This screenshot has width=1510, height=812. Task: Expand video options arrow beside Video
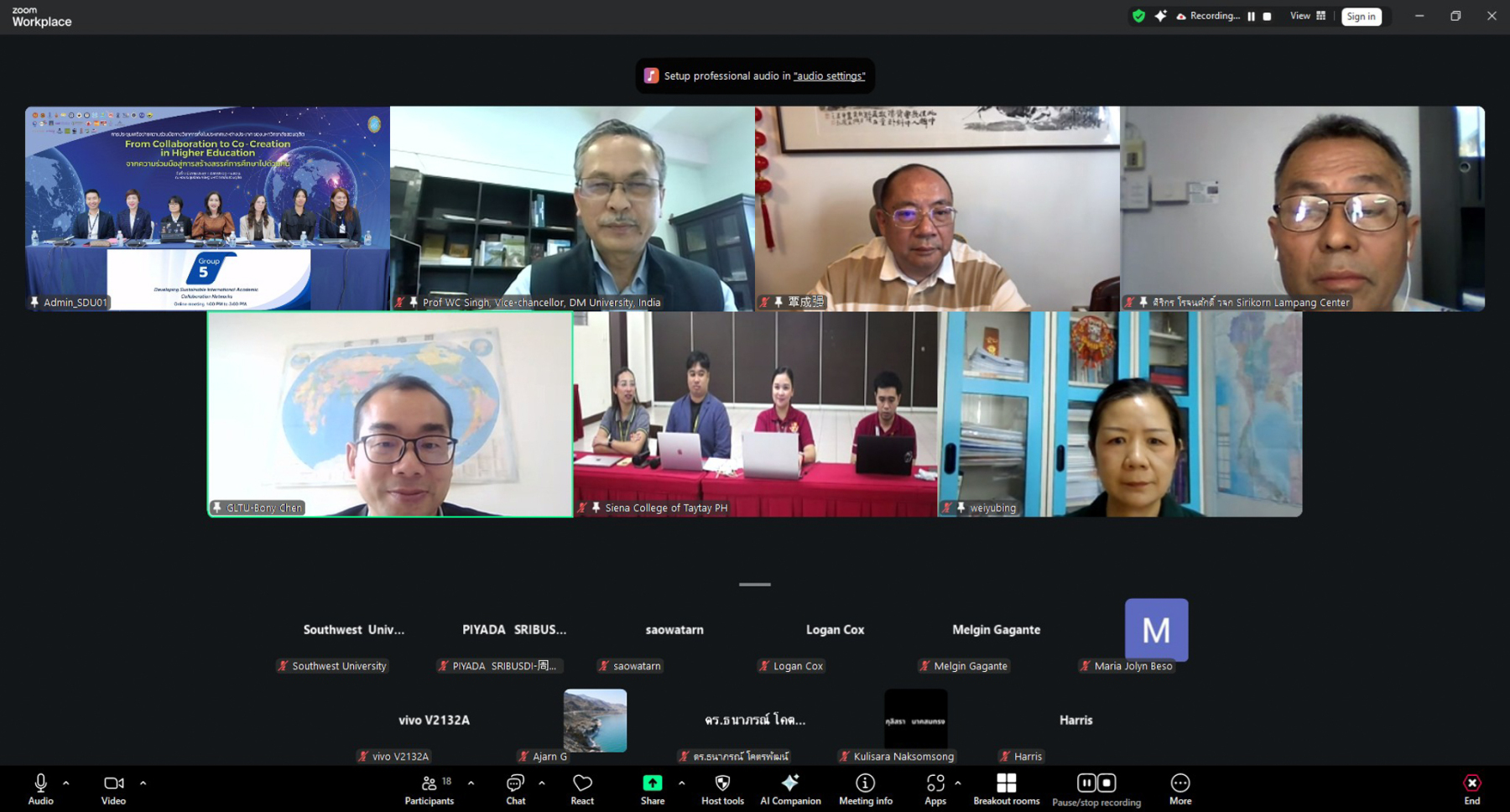coord(143,783)
